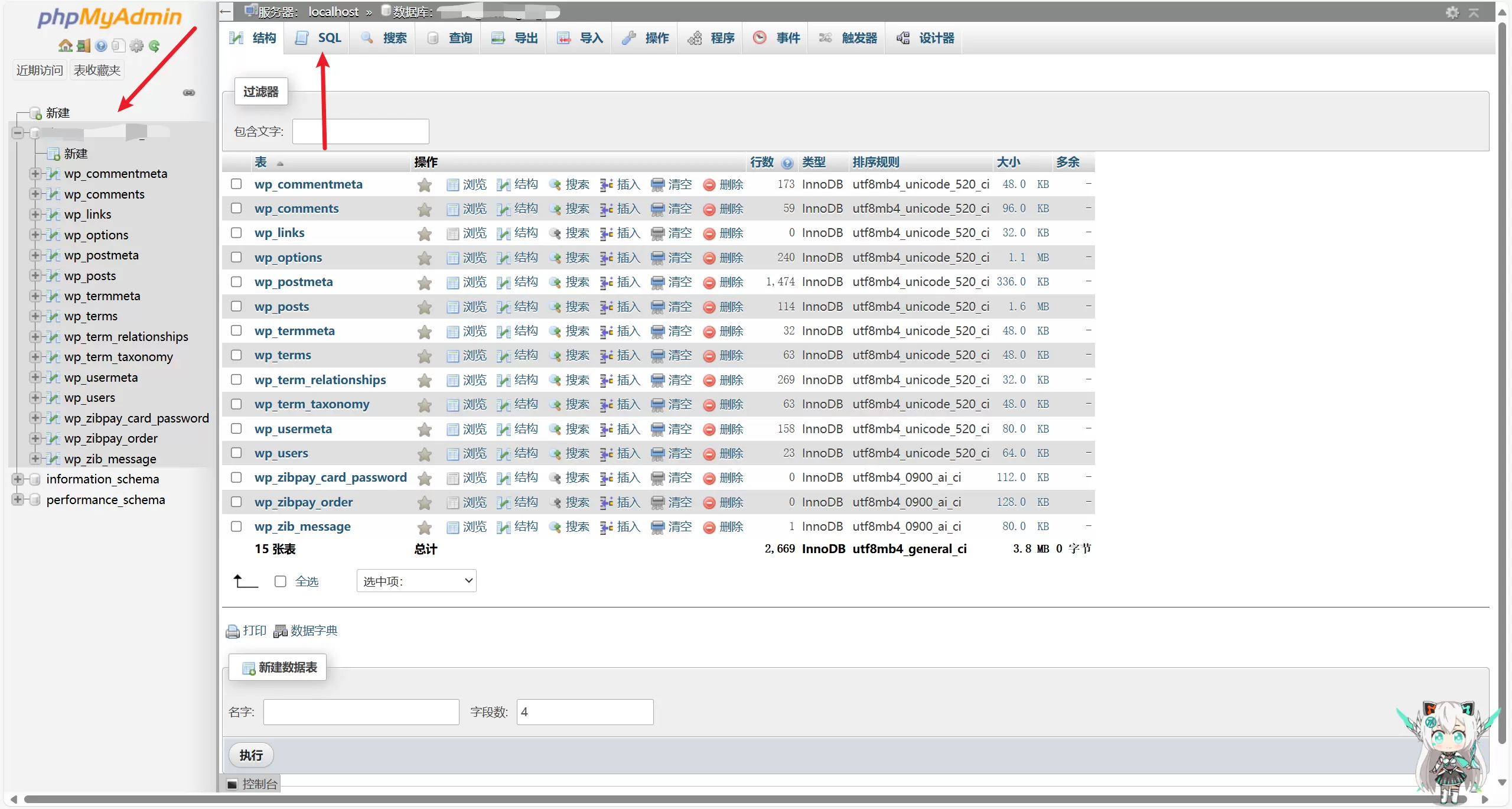The width and height of the screenshot is (1512, 809).
Task: Expand the information_schema database node
Action: point(18,479)
